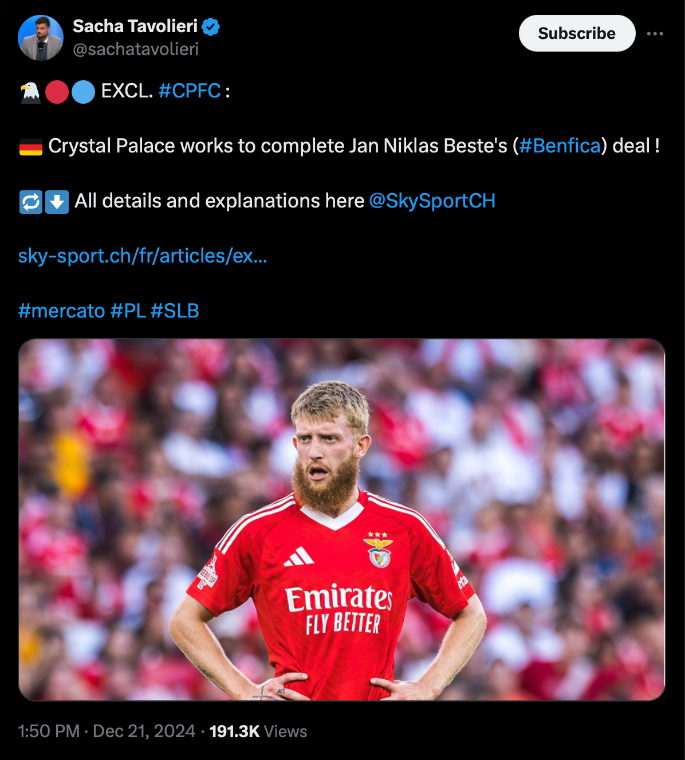Open the three-dot more options menu
Viewport: 685px width, 760px height.
(655, 33)
